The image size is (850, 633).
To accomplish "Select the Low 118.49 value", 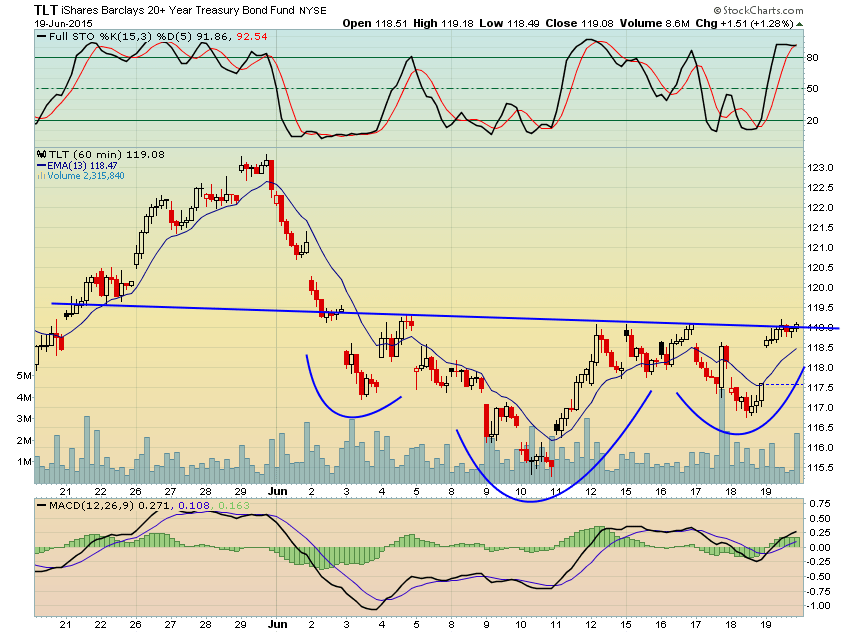I will 509,23.
